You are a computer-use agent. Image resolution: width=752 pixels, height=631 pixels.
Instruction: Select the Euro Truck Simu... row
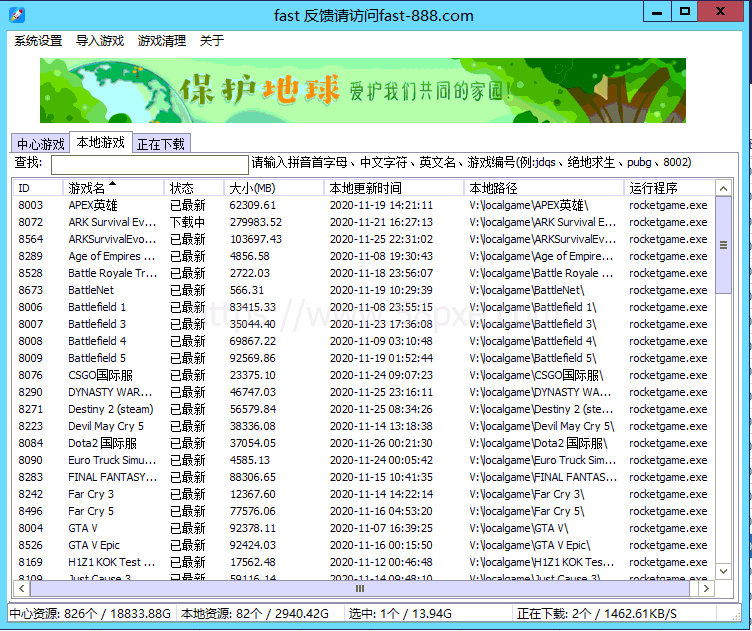point(364,461)
